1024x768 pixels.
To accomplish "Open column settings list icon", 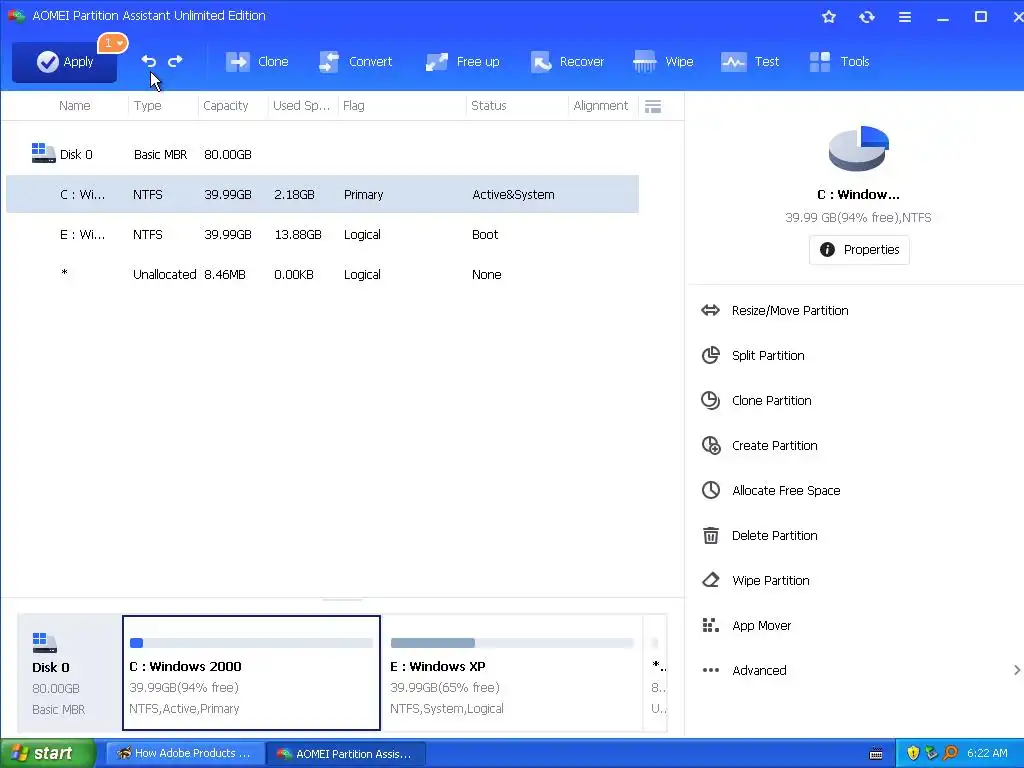I will click(653, 106).
